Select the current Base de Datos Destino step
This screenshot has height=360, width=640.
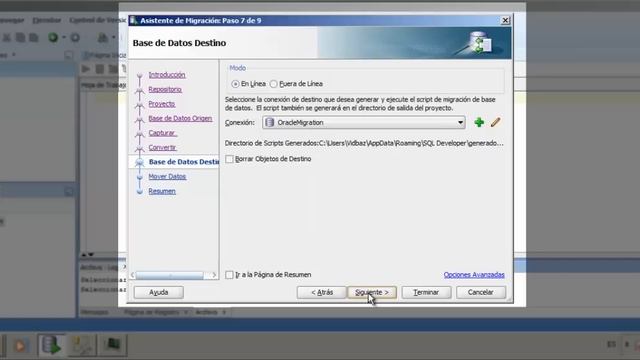(184, 162)
